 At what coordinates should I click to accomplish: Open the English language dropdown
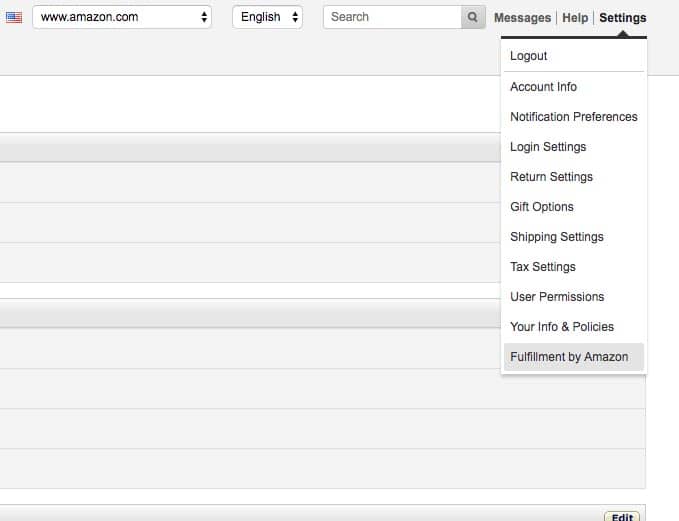pos(267,17)
